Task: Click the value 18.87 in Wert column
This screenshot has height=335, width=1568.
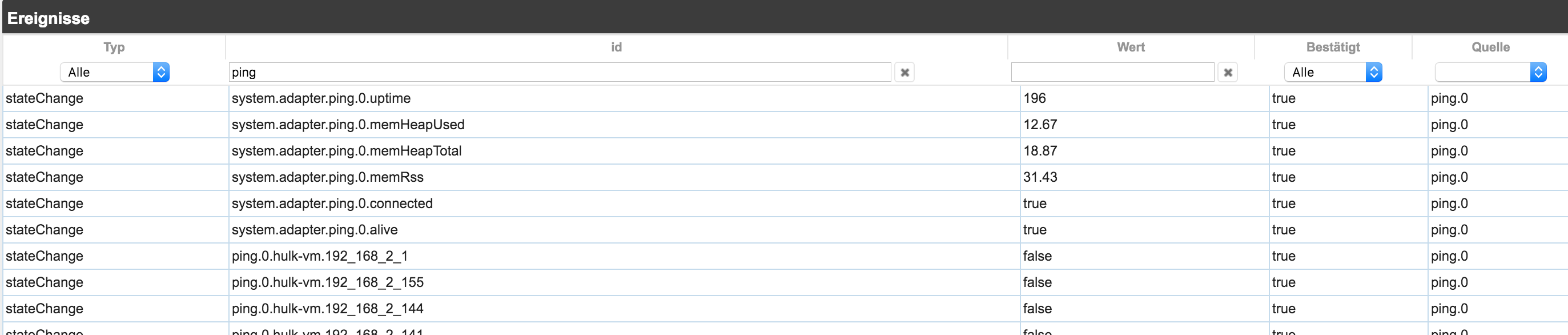Action: click(1040, 150)
